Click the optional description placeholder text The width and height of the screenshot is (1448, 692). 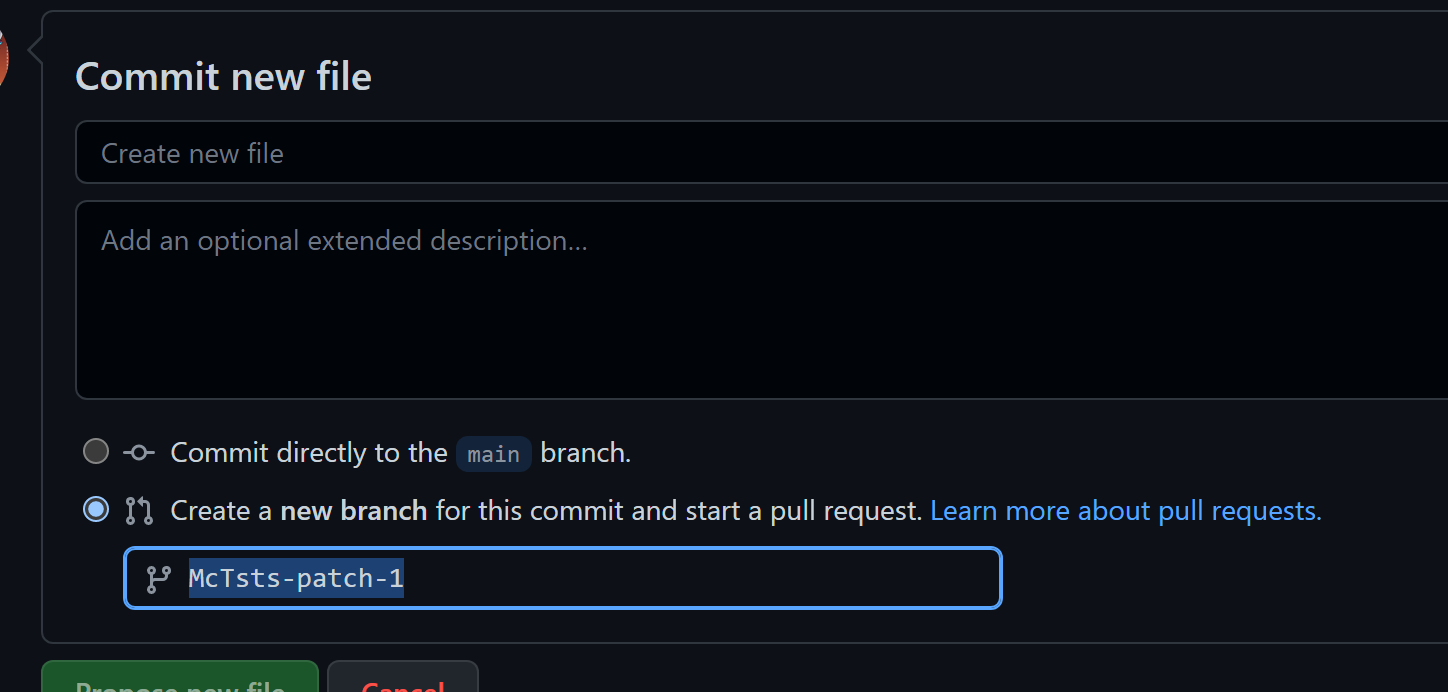click(344, 240)
